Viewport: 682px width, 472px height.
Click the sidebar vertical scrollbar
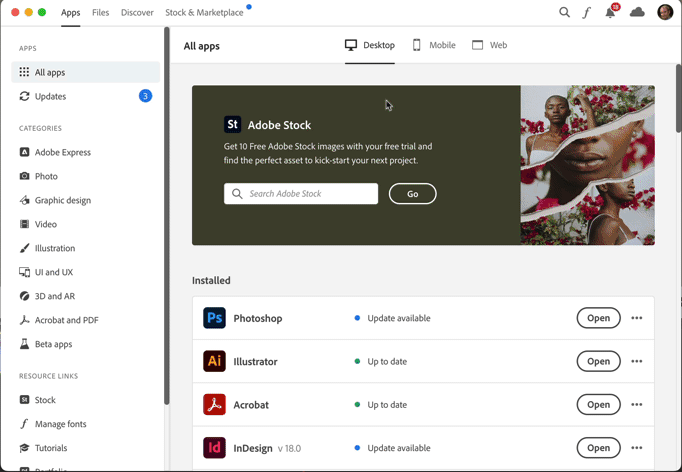point(167,216)
